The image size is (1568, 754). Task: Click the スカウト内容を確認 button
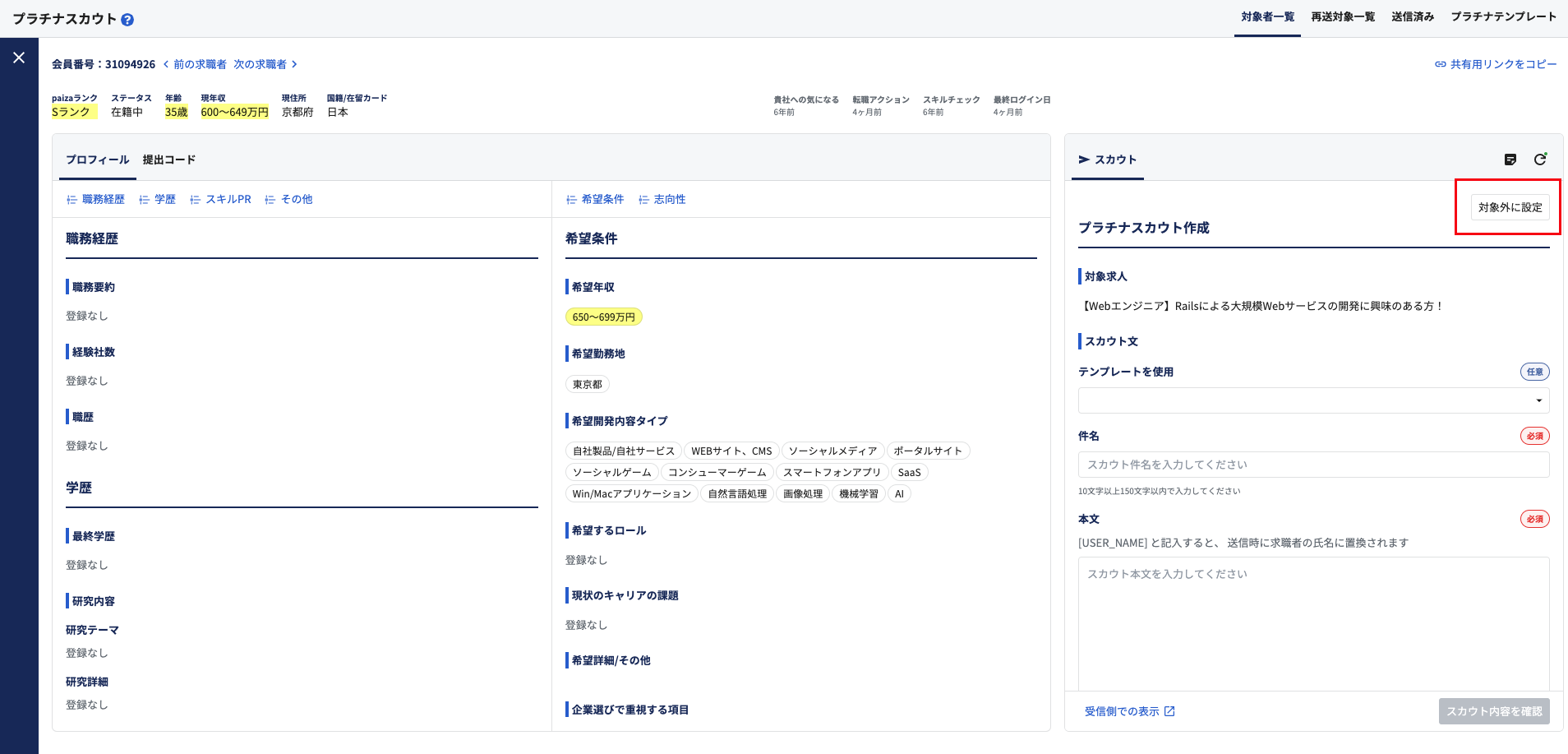[x=1494, y=711]
